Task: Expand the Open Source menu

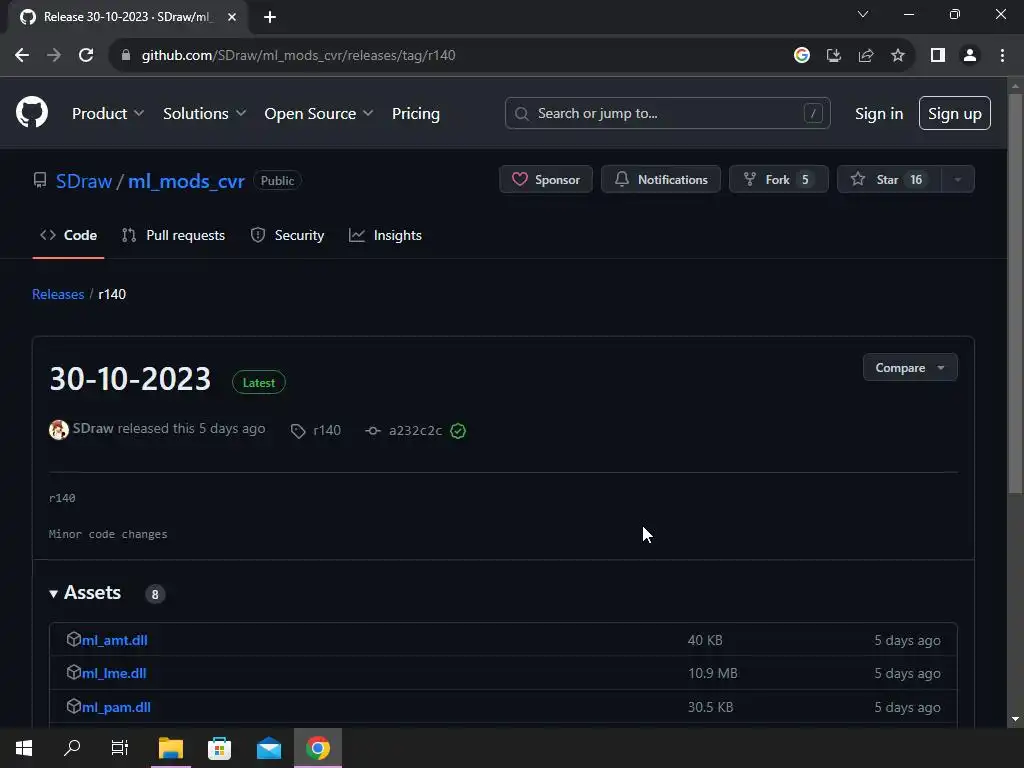Action: point(319,114)
